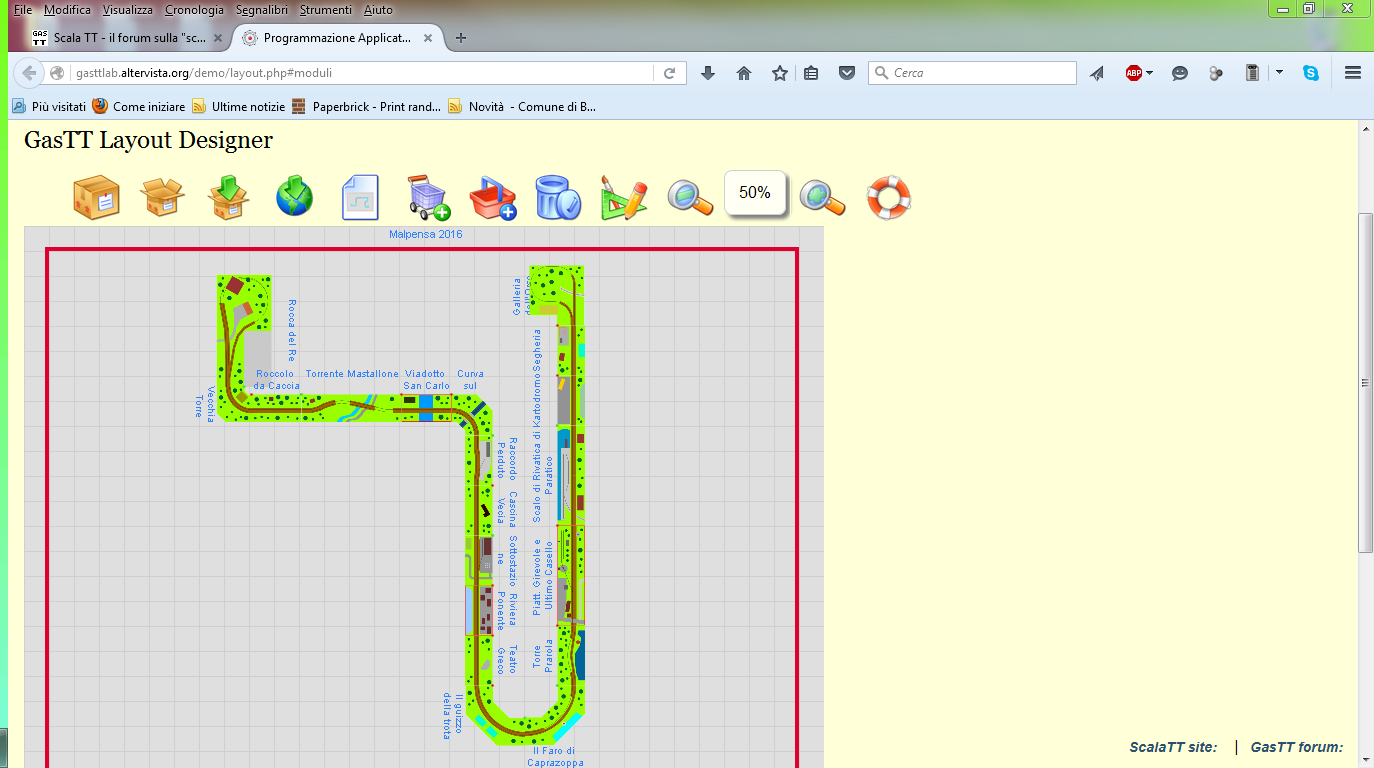Open the Novità - Comune di B... bookmark
The height and width of the screenshot is (768, 1374).
pyautogui.click(x=522, y=106)
